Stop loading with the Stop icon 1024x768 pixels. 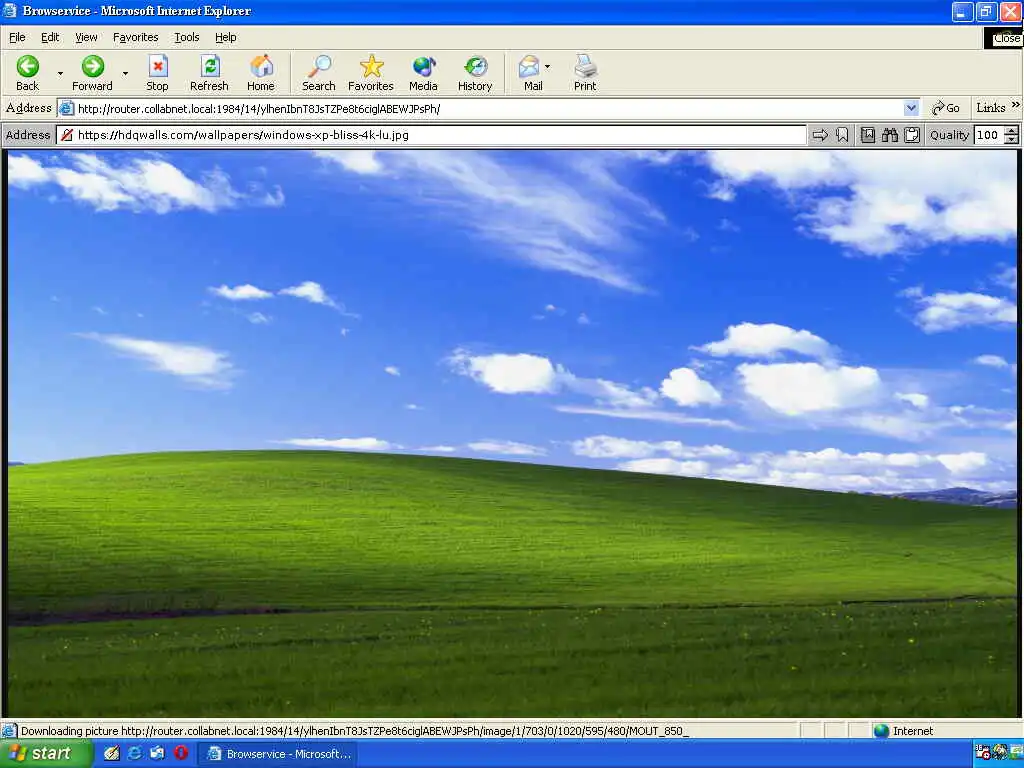(x=157, y=72)
